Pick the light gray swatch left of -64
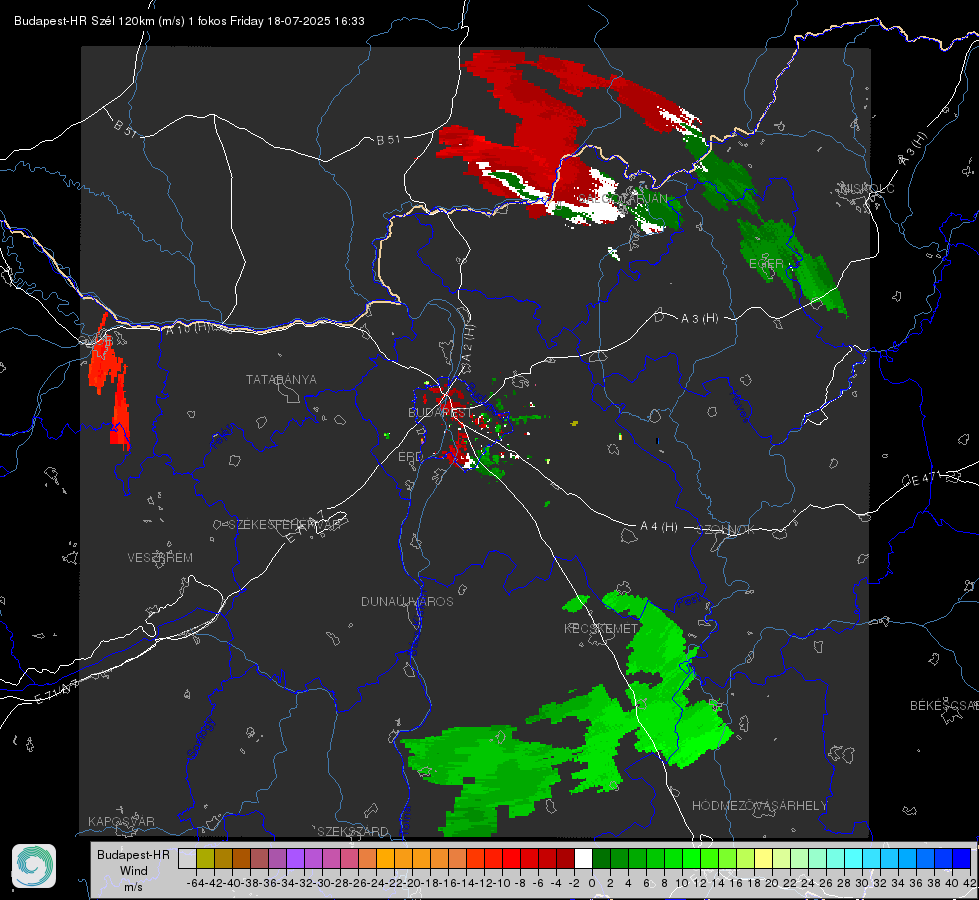This screenshot has width=979, height=900. 187,858
